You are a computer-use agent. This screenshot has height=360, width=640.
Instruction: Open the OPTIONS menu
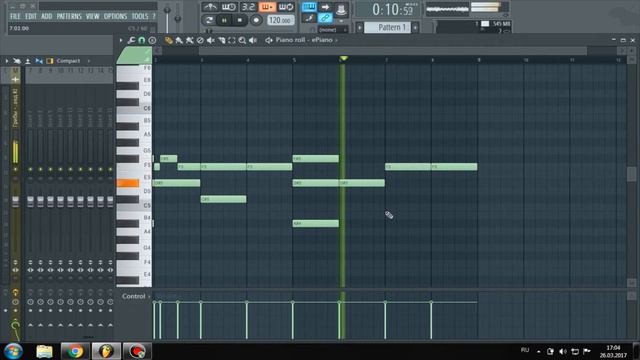click(x=115, y=16)
